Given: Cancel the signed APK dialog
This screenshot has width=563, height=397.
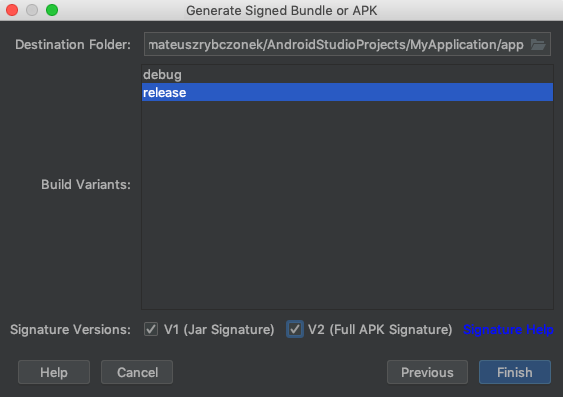Looking at the screenshot, I should click(137, 372).
